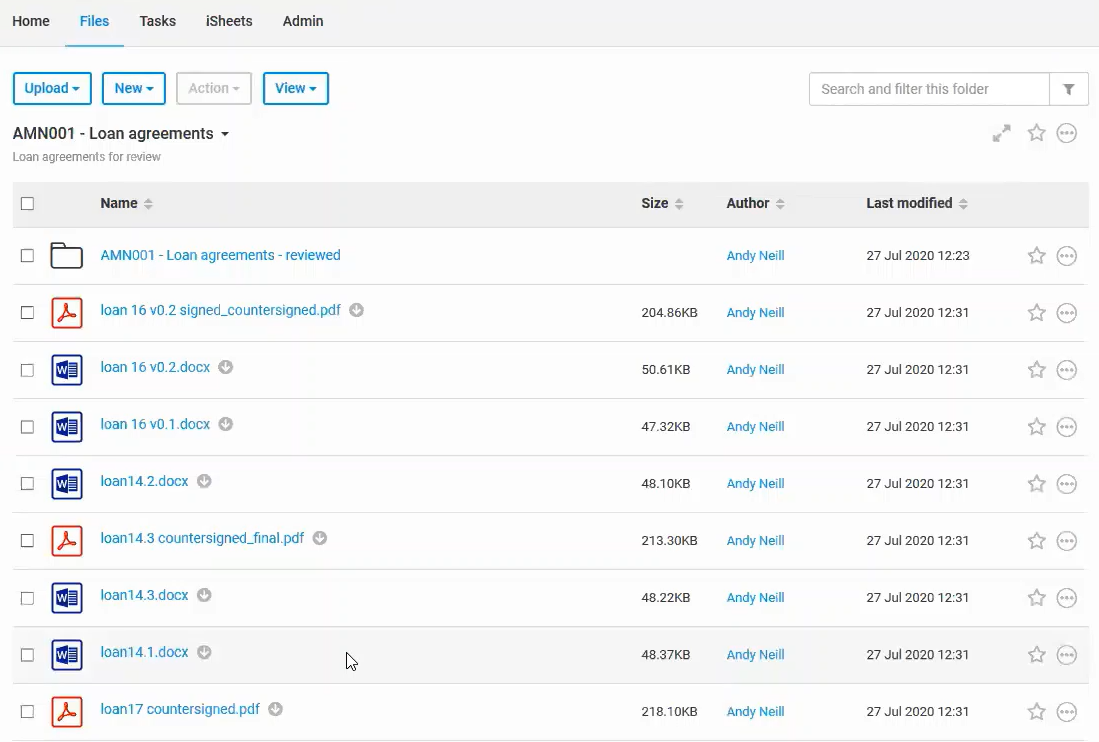Image resolution: width=1099 pixels, height=742 pixels.
Task: Expand folder view with the fullscreen arrows icon
Action: [x=1001, y=133]
